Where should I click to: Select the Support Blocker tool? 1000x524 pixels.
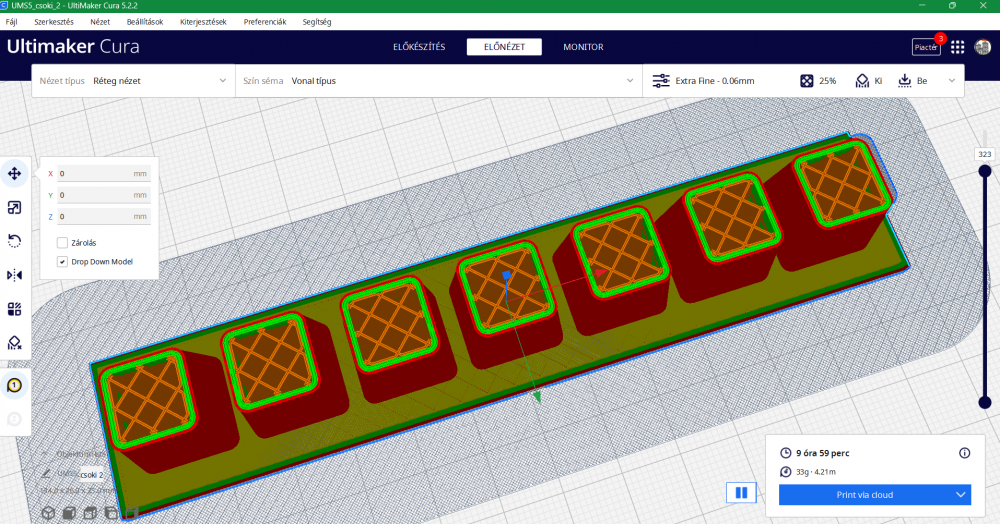15,343
